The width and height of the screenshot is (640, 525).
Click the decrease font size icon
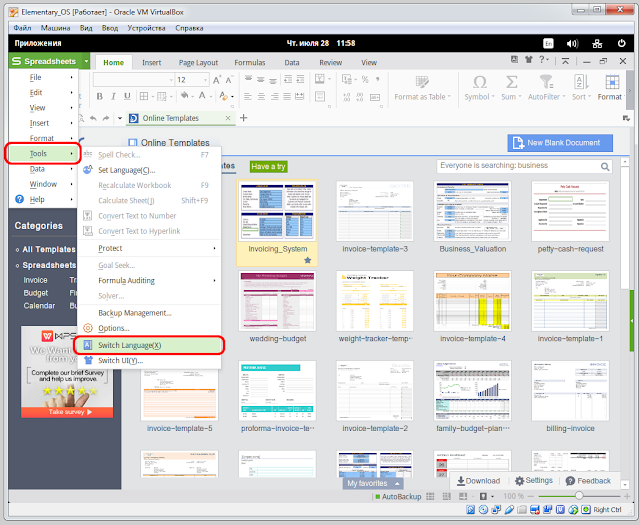click(229, 80)
